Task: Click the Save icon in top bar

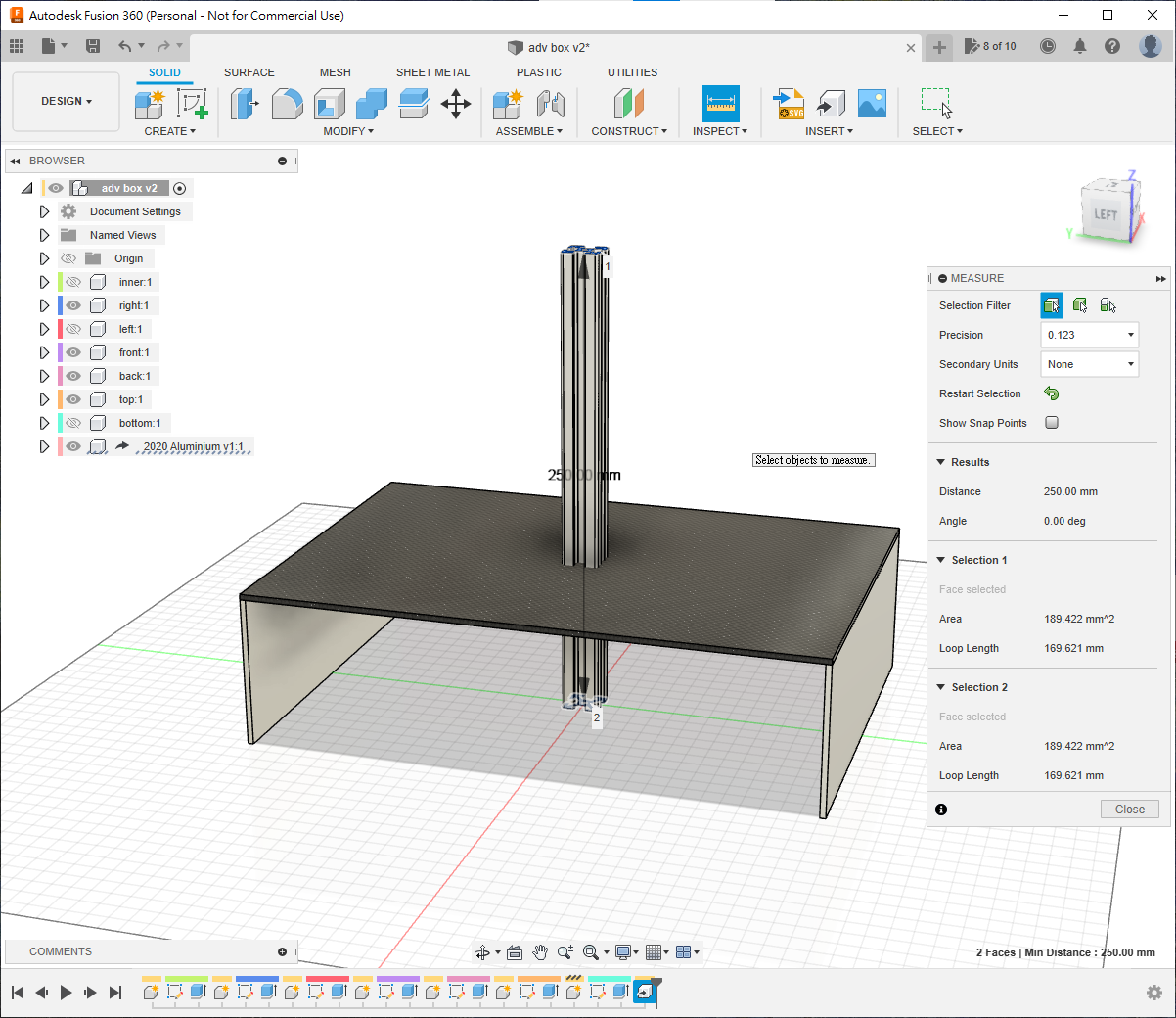Action: pos(93,46)
